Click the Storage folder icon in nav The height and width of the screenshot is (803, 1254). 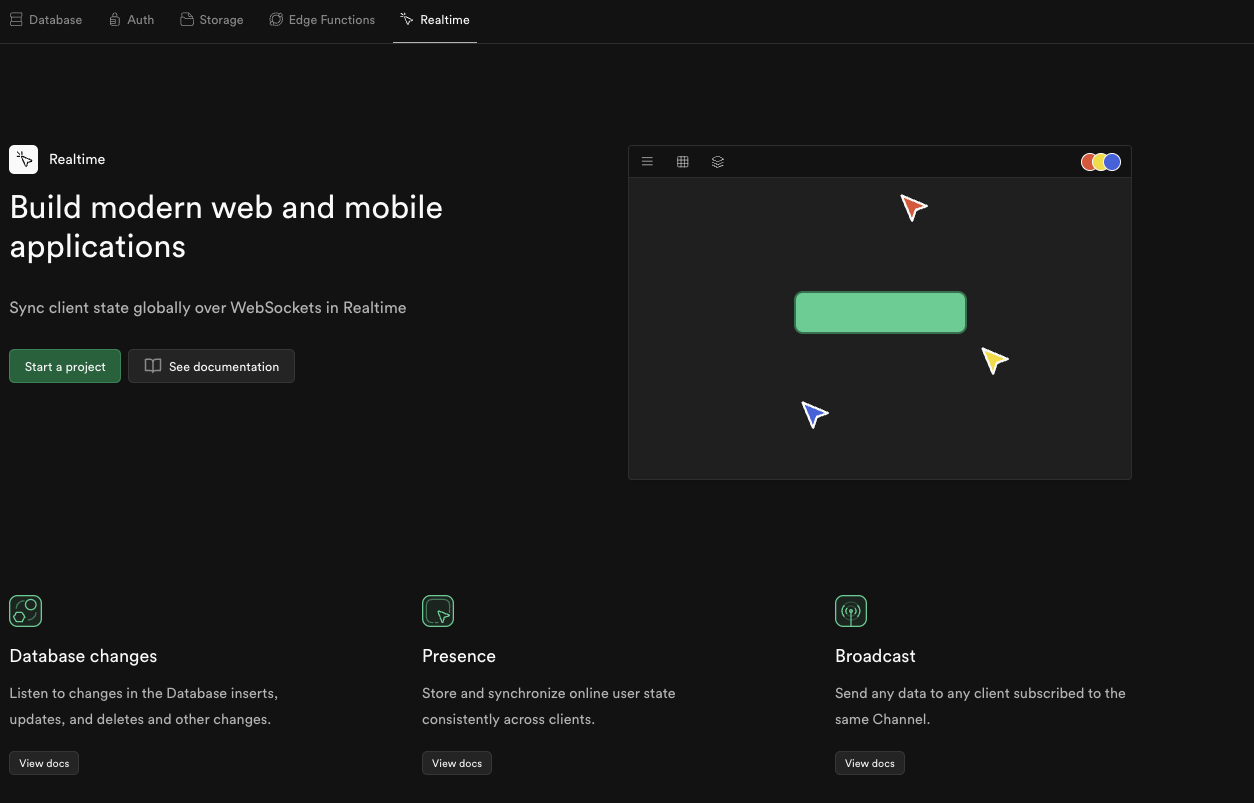coord(187,20)
